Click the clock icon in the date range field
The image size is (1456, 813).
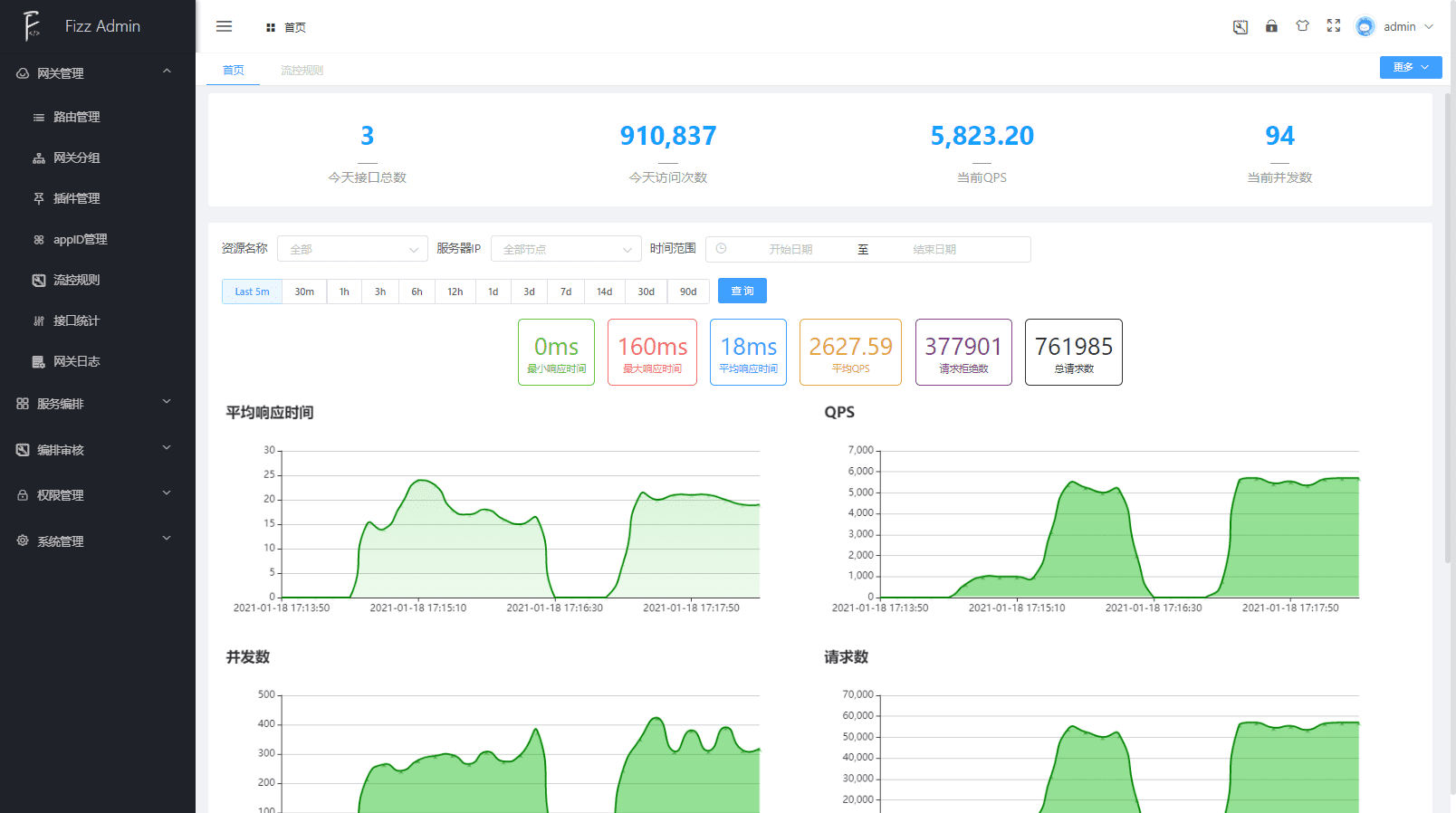click(722, 248)
